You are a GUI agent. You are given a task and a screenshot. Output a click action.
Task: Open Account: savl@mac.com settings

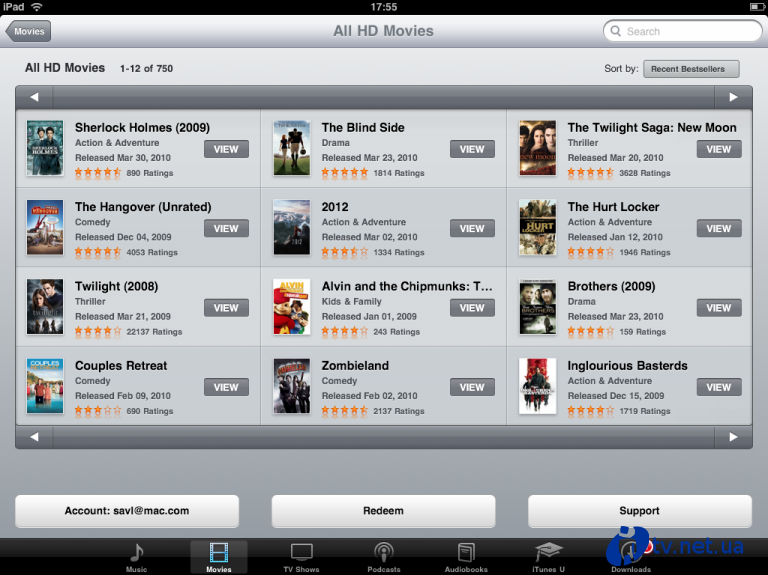point(127,511)
